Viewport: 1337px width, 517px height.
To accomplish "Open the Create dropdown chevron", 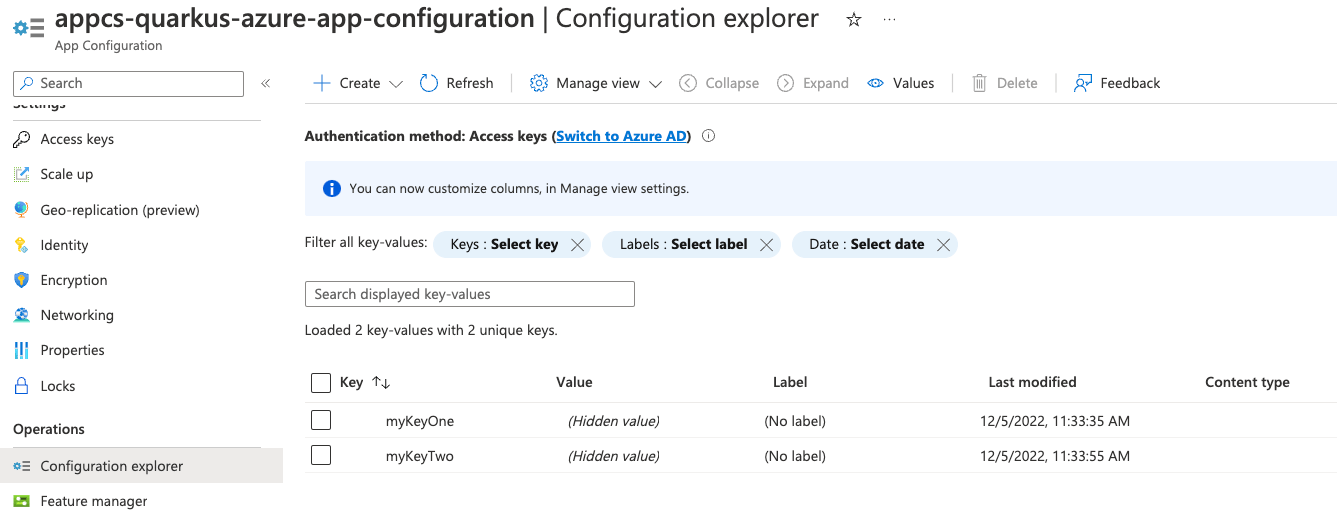I will tap(396, 84).
